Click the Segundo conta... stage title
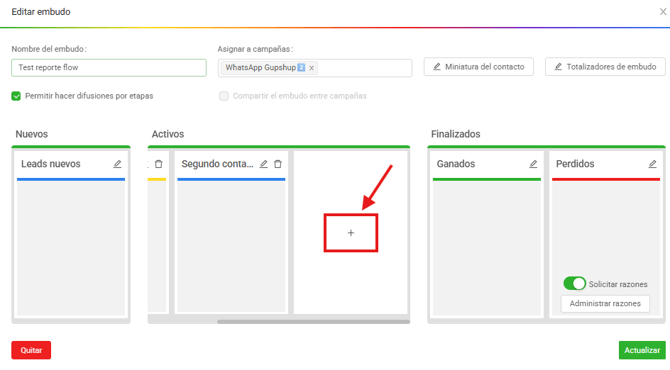The width and height of the screenshot is (670, 370). point(217,164)
